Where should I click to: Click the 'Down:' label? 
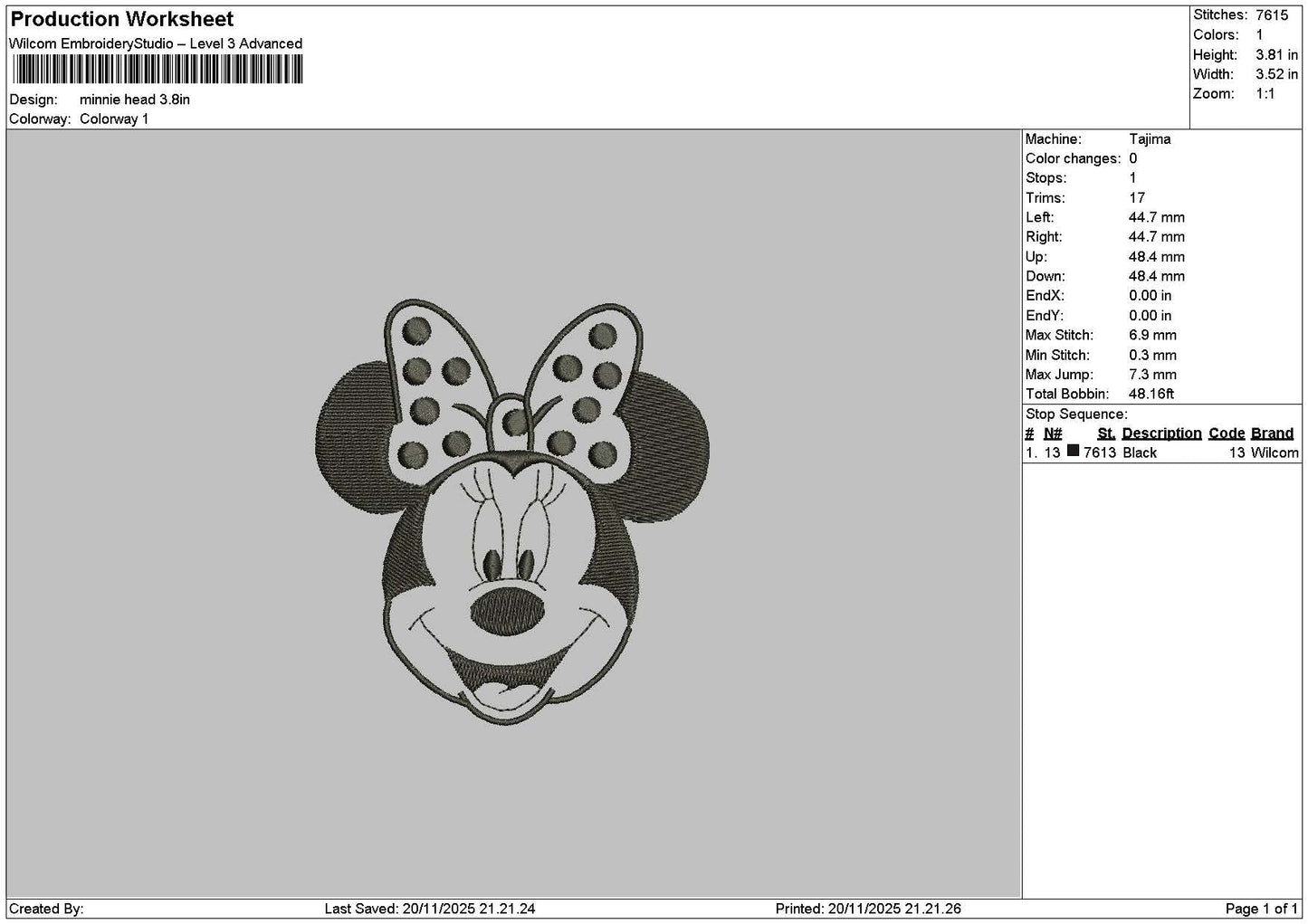click(x=1045, y=276)
